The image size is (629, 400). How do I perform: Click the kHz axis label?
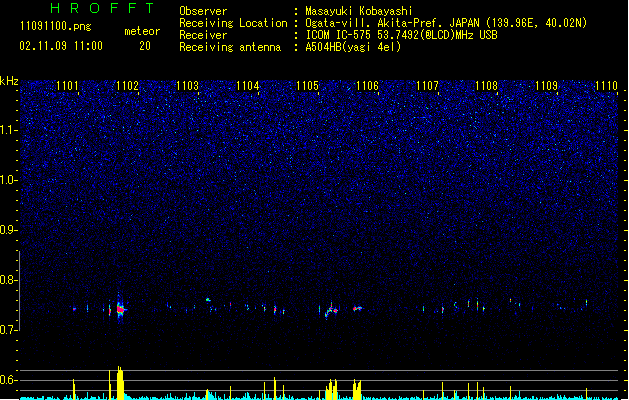point(9,81)
